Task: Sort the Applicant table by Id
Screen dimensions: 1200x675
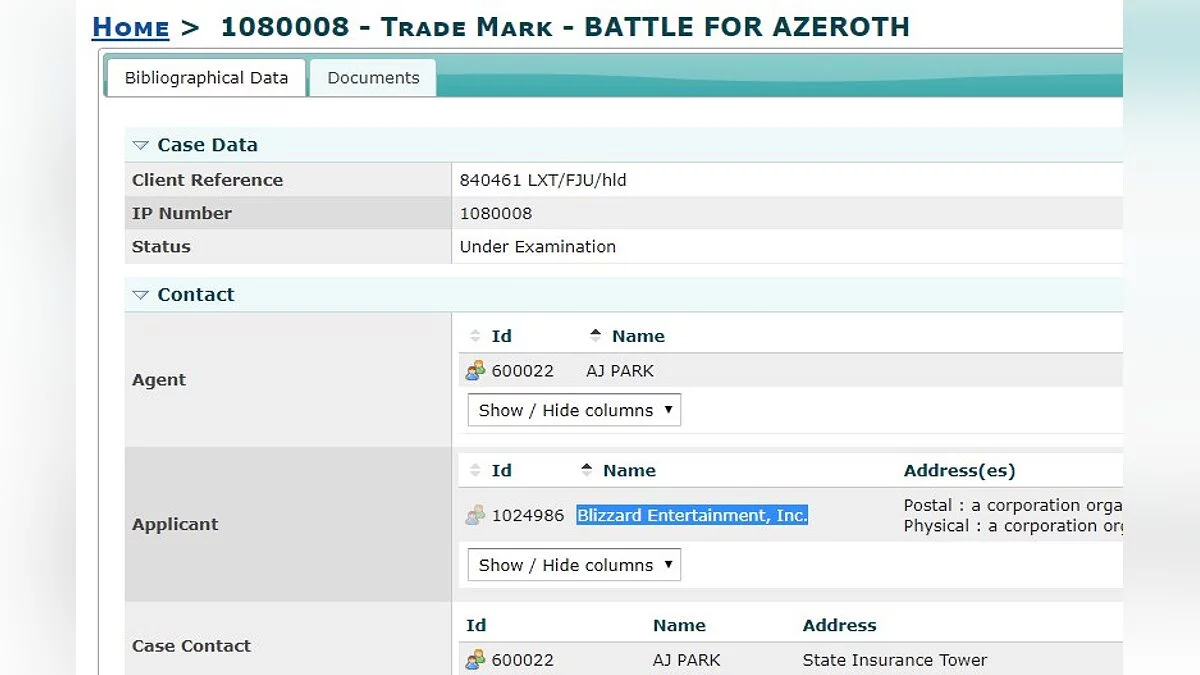Action: click(x=500, y=471)
